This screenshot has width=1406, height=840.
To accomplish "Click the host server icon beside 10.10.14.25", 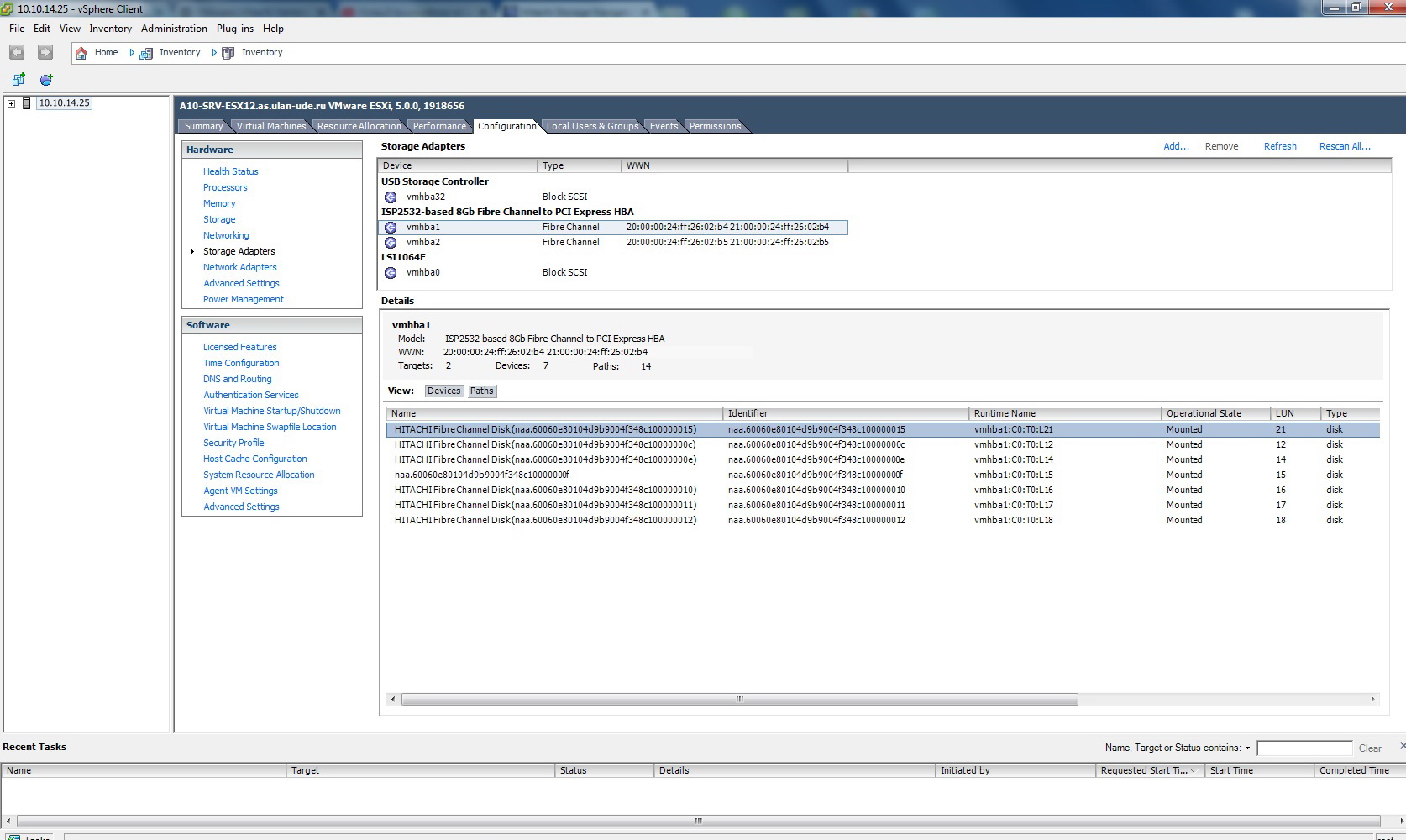I will pos(27,103).
